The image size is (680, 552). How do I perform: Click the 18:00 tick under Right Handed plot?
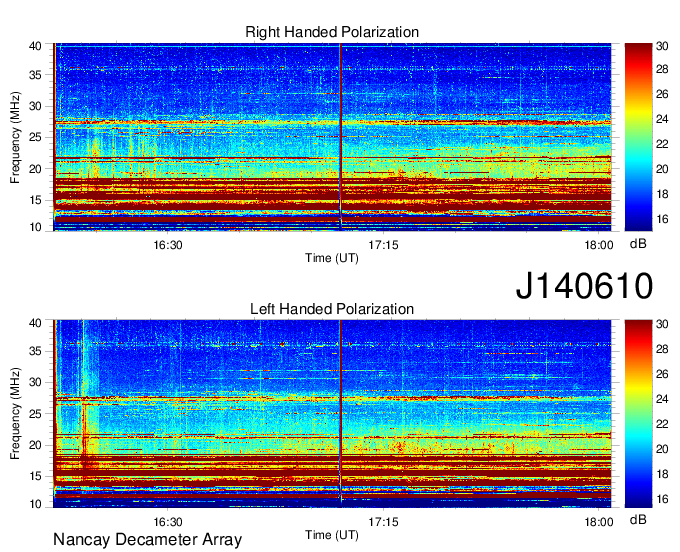[x=599, y=245]
